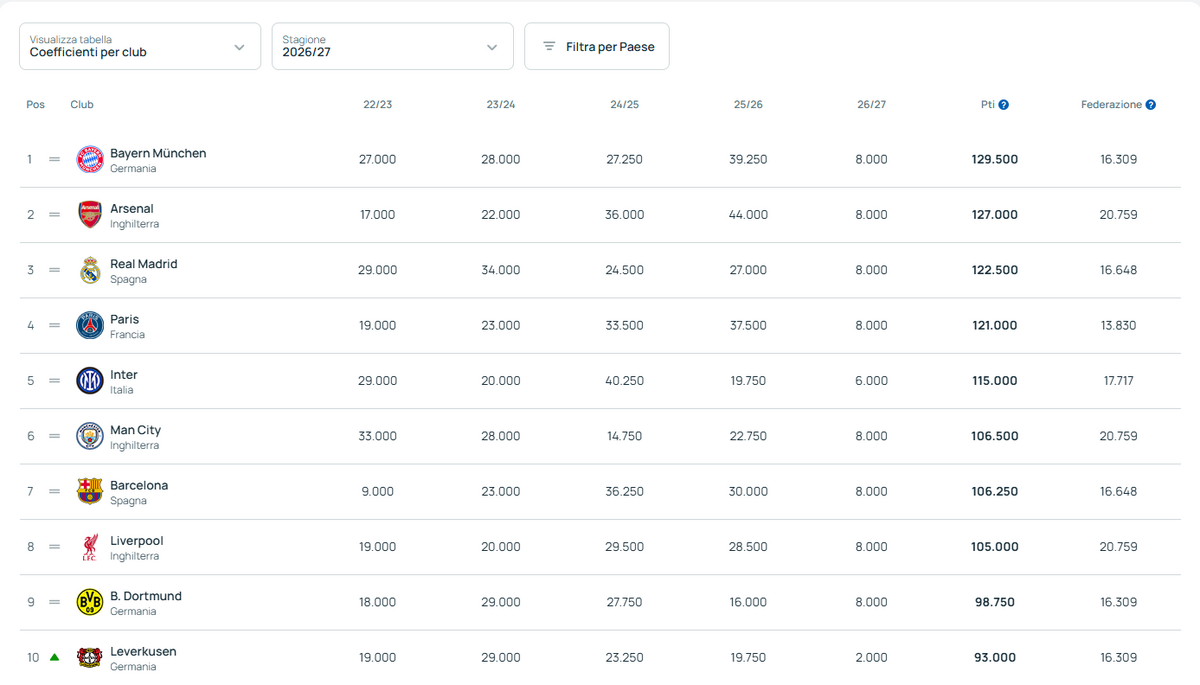This screenshot has height=685, width=1200.
Task: Click the unchanged position marker for Bayern München
Action: tap(54, 159)
